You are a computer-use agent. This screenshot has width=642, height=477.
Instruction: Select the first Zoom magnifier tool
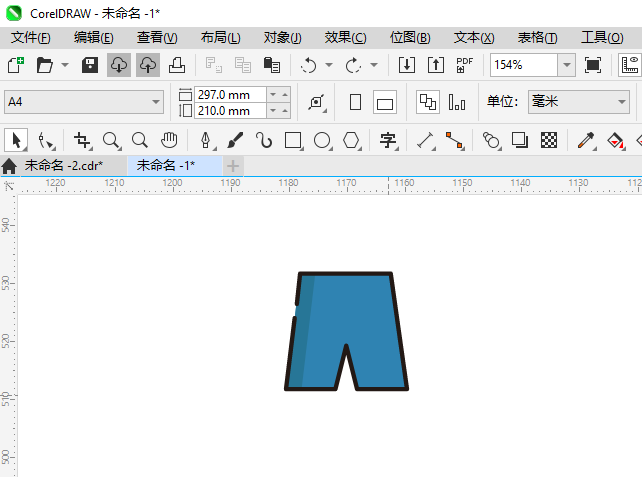click(111, 140)
